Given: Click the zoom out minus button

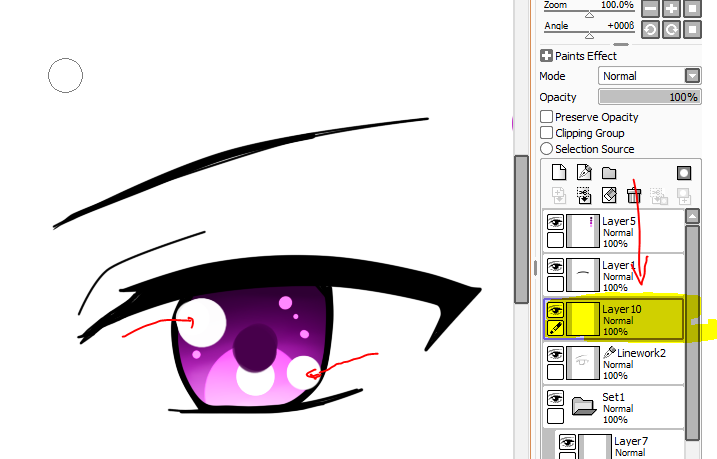Looking at the screenshot, I should tap(650, 8).
